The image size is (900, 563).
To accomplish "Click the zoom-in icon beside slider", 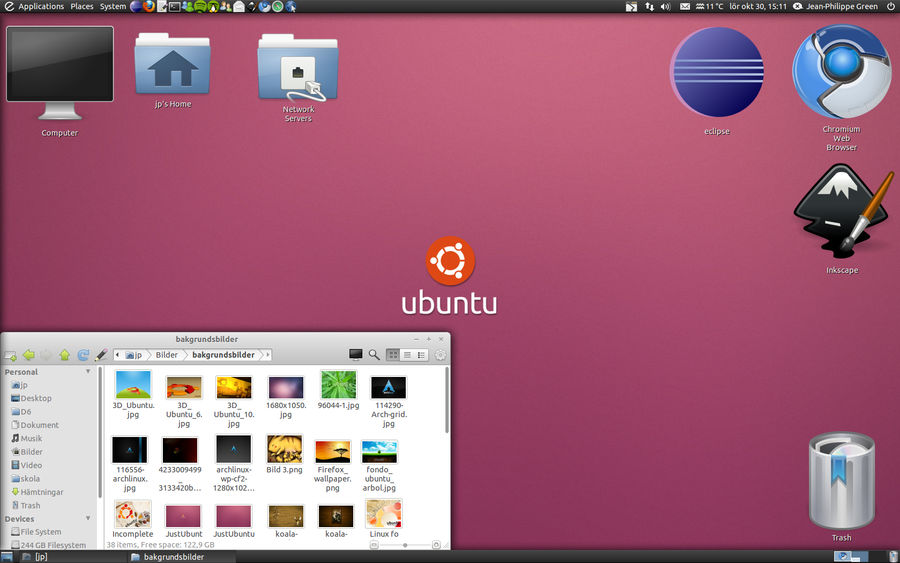I will [x=436, y=545].
